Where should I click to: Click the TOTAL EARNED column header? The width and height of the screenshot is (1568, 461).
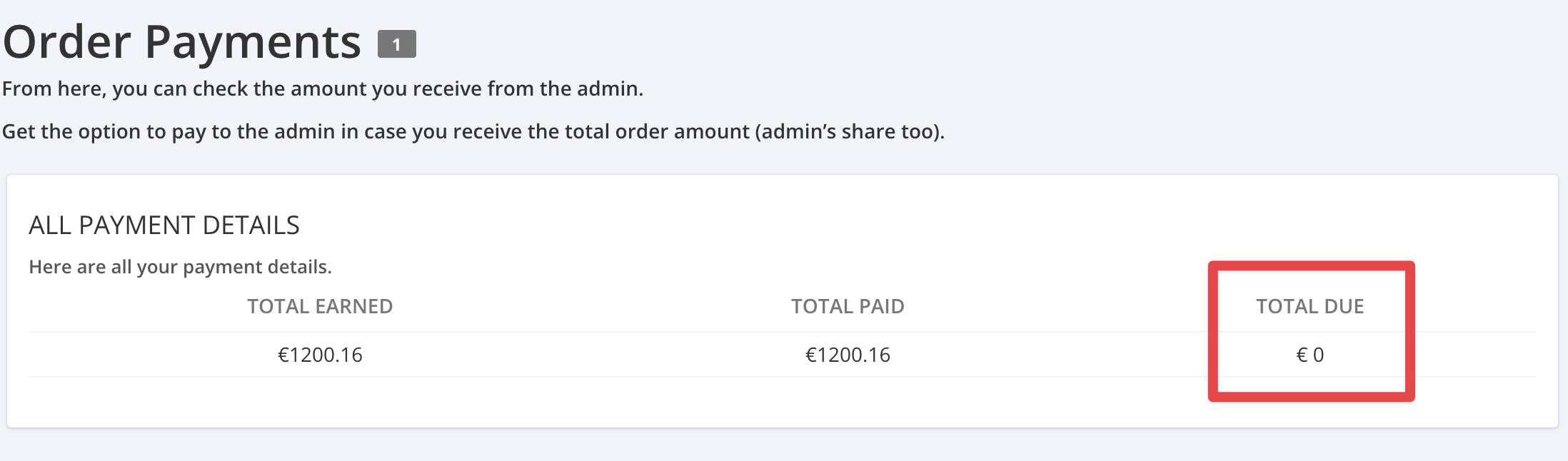coord(320,306)
